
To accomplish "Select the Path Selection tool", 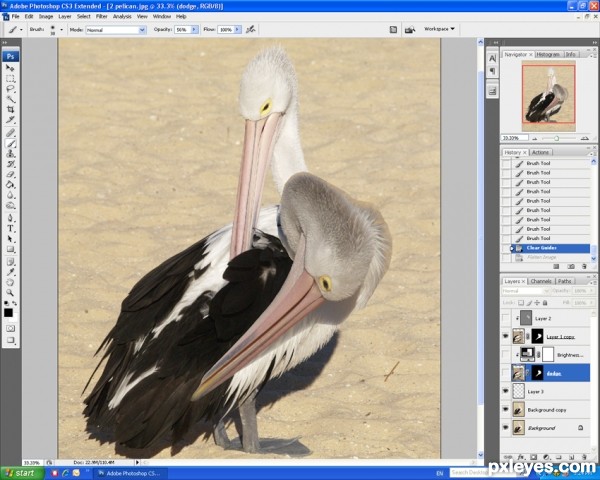I will (x=10, y=239).
